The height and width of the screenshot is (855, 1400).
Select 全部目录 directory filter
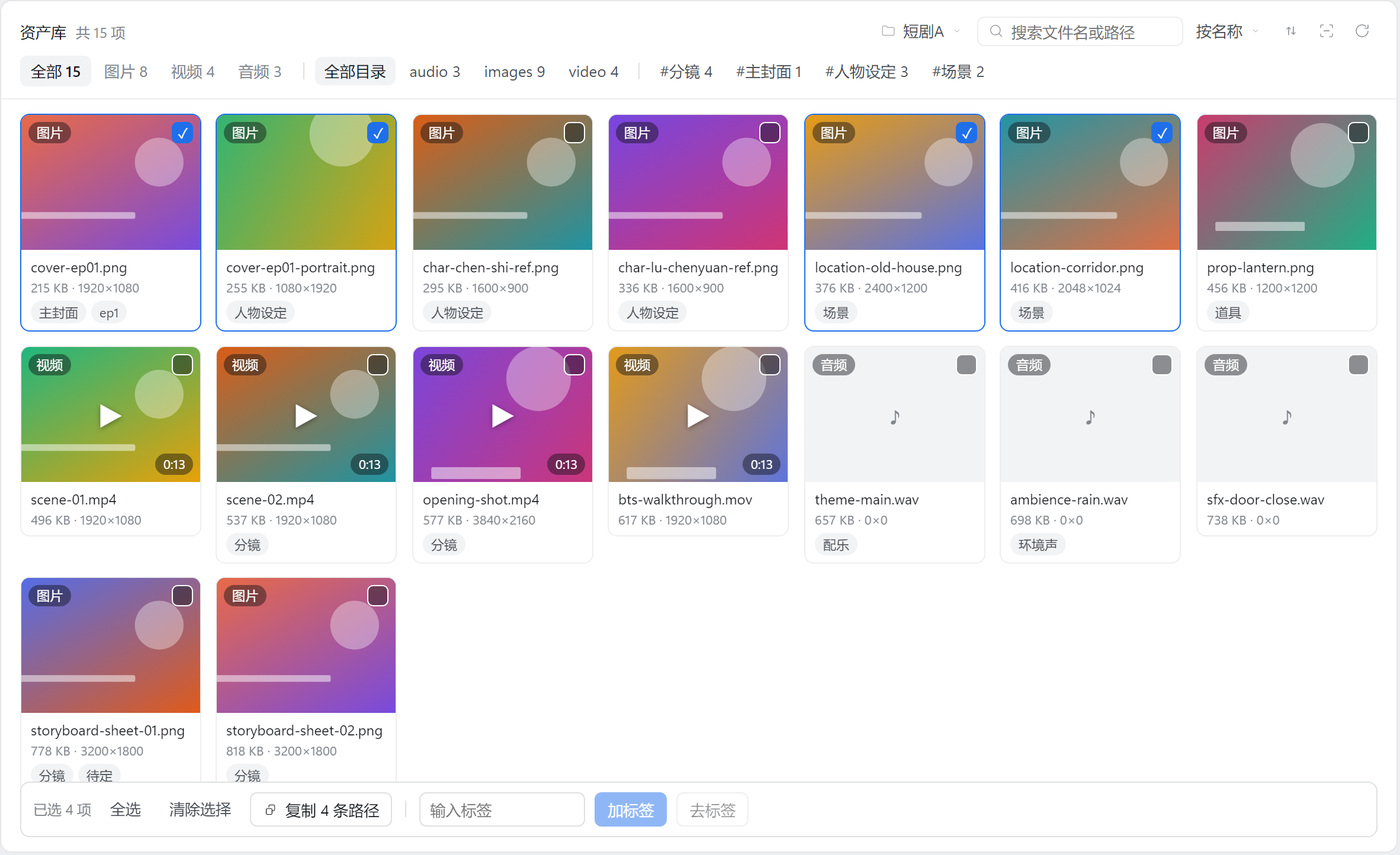tap(355, 72)
